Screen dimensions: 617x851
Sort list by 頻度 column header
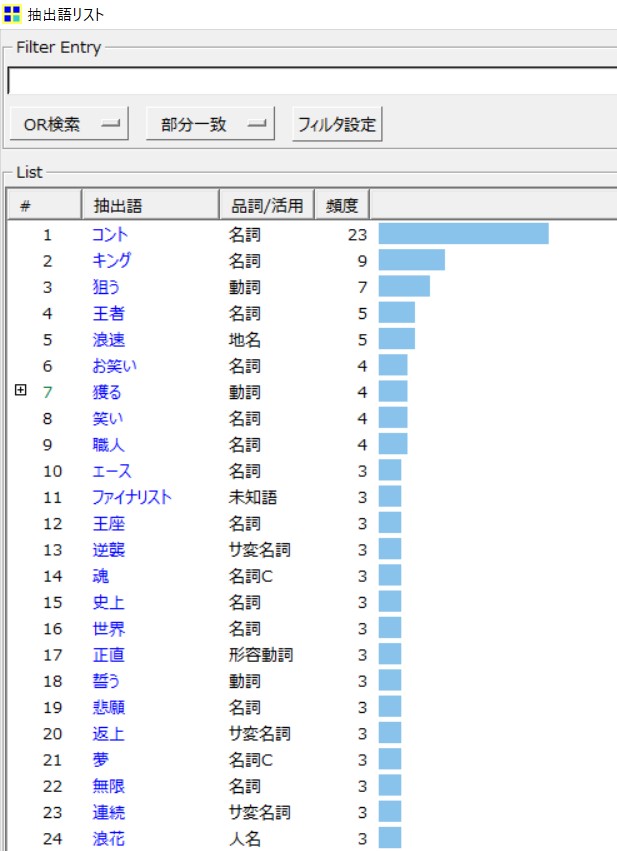[342, 205]
